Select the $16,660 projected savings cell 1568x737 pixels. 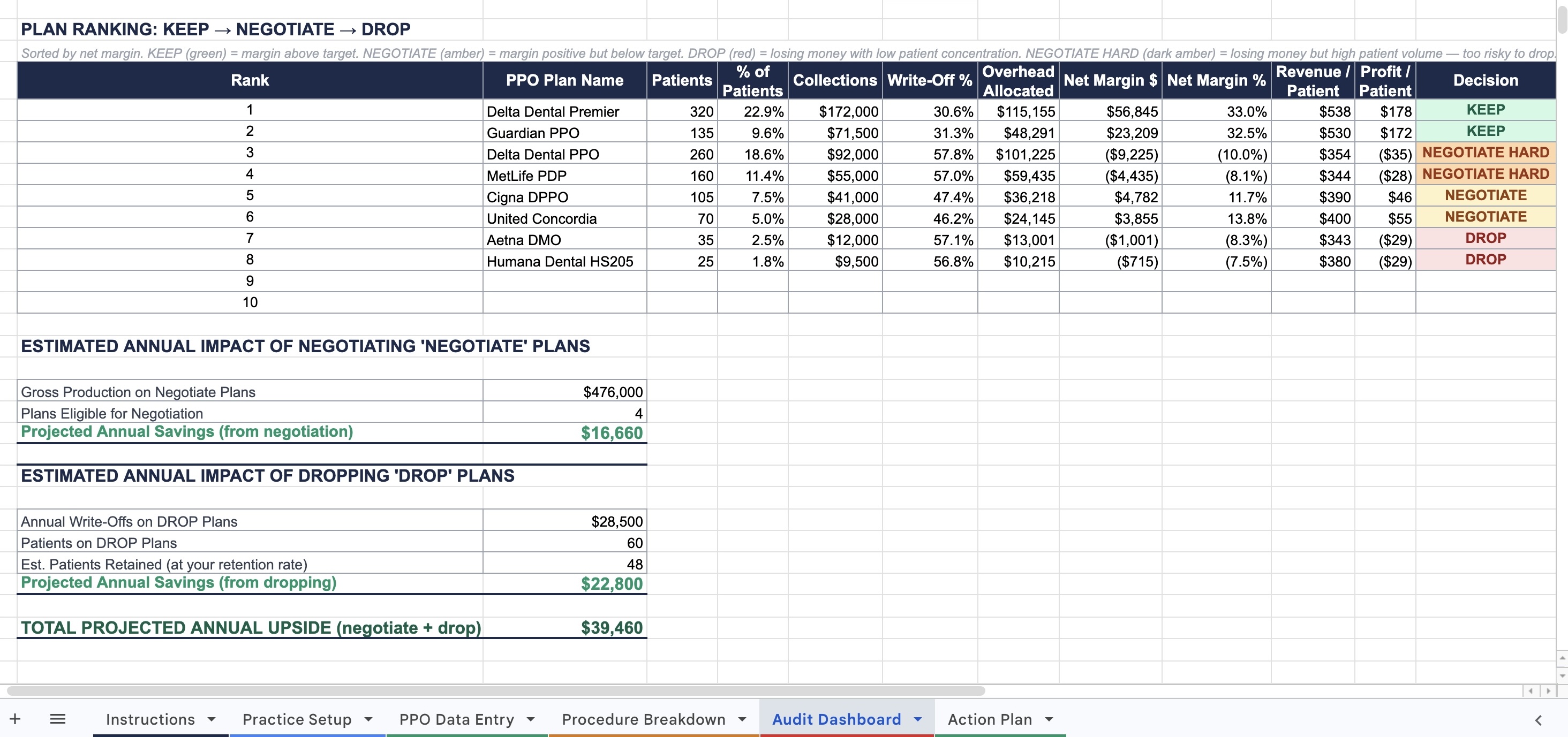565,432
